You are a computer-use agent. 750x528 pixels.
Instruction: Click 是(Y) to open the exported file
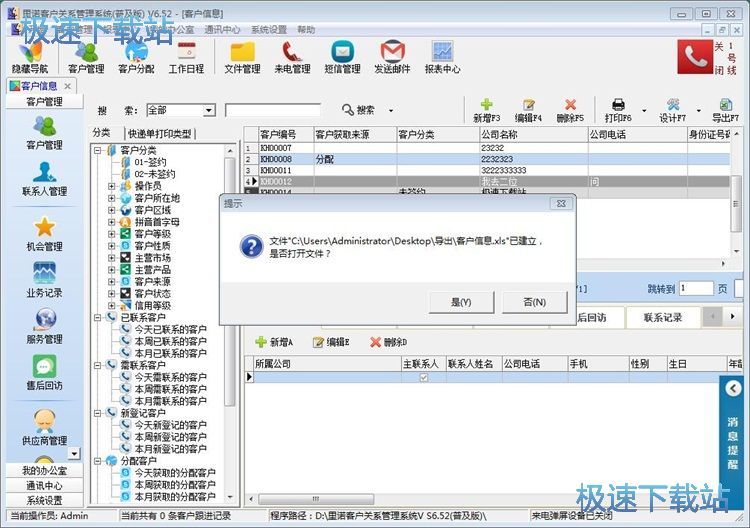click(x=461, y=302)
